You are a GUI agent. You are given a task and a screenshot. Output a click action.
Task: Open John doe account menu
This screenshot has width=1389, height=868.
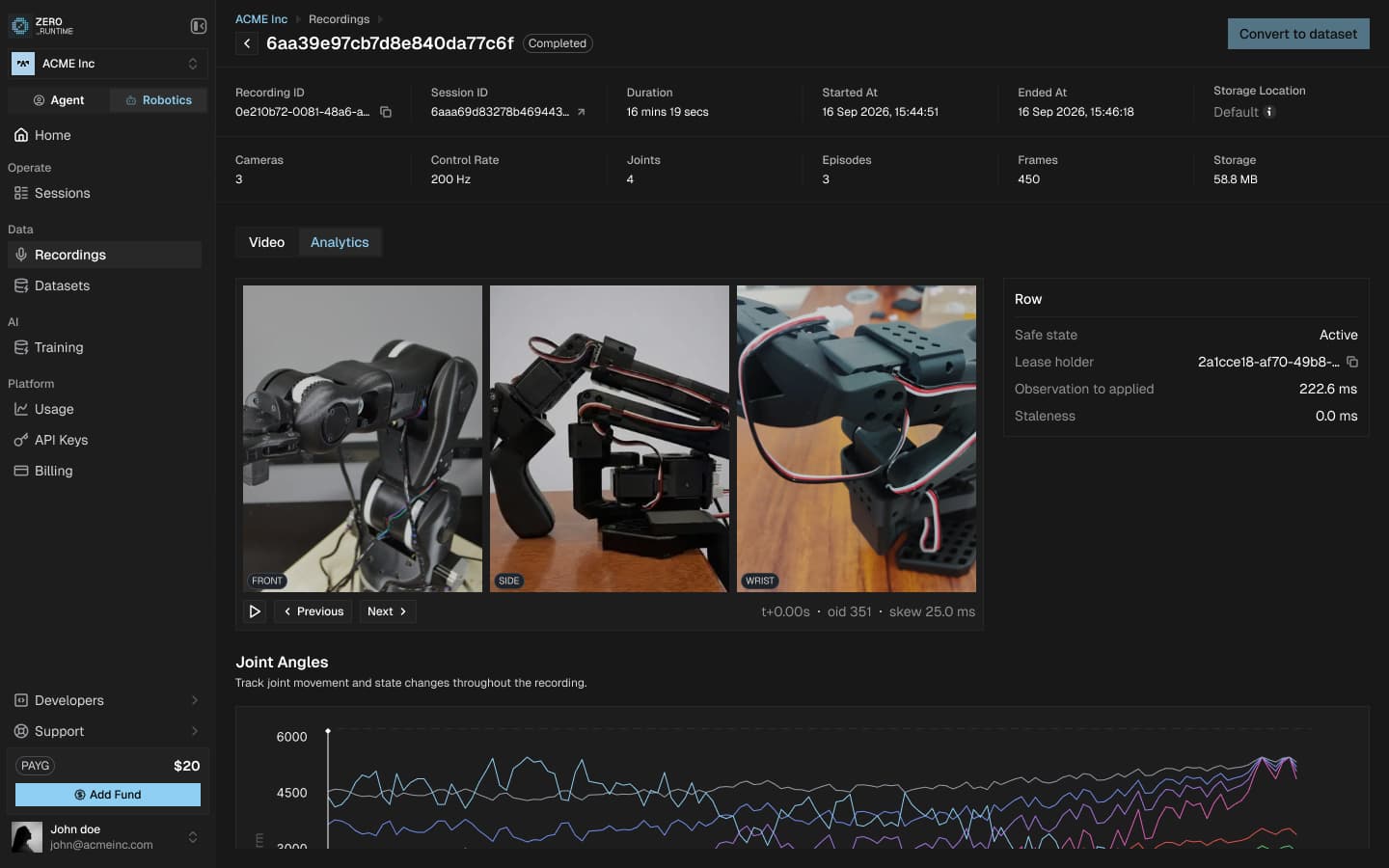tap(107, 836)
